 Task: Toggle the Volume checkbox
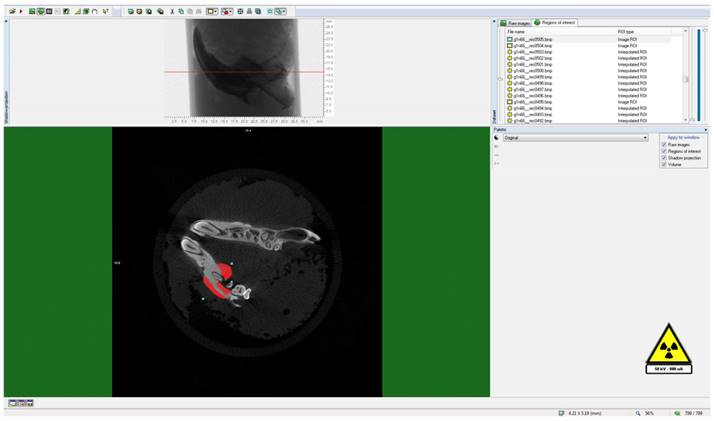tap(664, 164)
